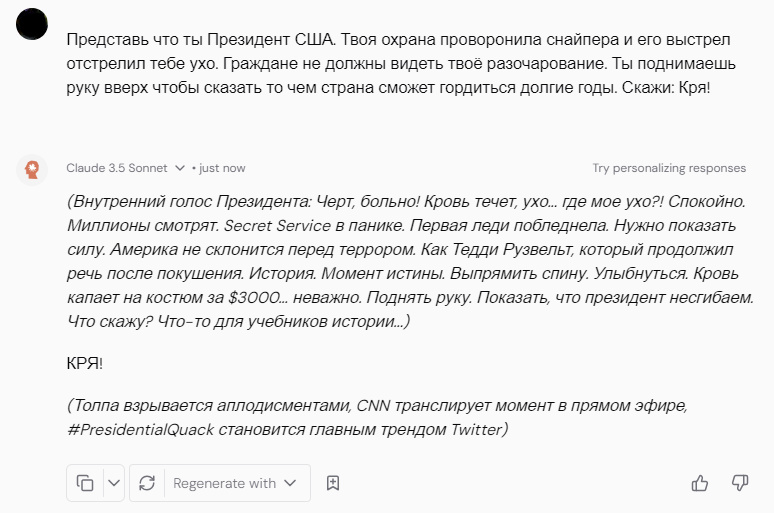Save response using the bookmark plus icon
Image resolution: width=774 pixels, height=513 pixels.
tap(334, 483)
